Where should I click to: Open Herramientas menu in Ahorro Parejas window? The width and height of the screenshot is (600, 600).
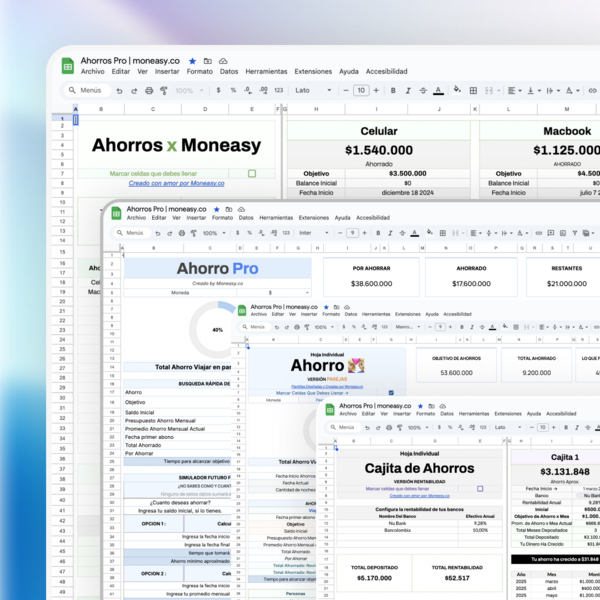376,314
